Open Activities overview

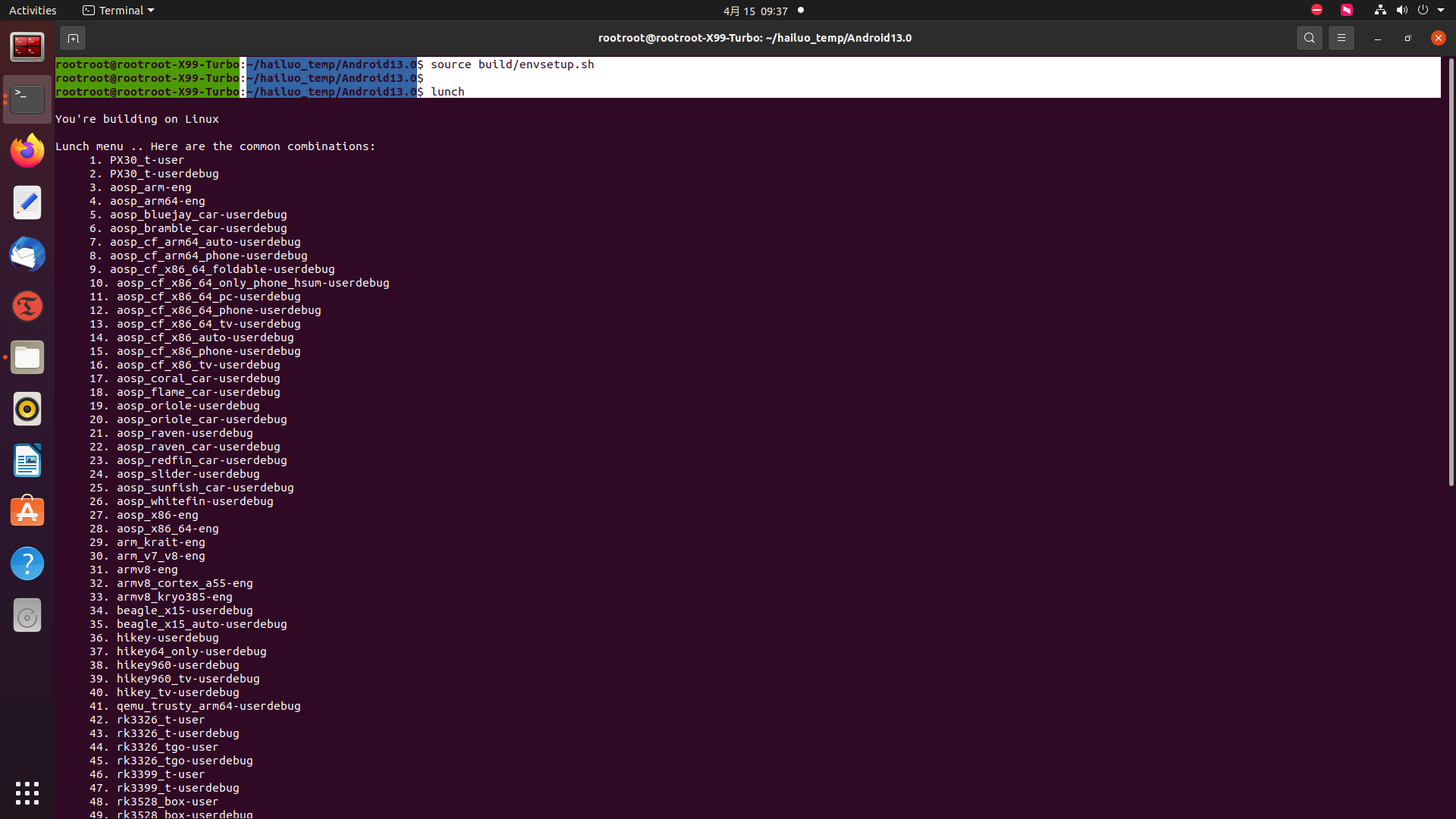(x=33, y=11)
